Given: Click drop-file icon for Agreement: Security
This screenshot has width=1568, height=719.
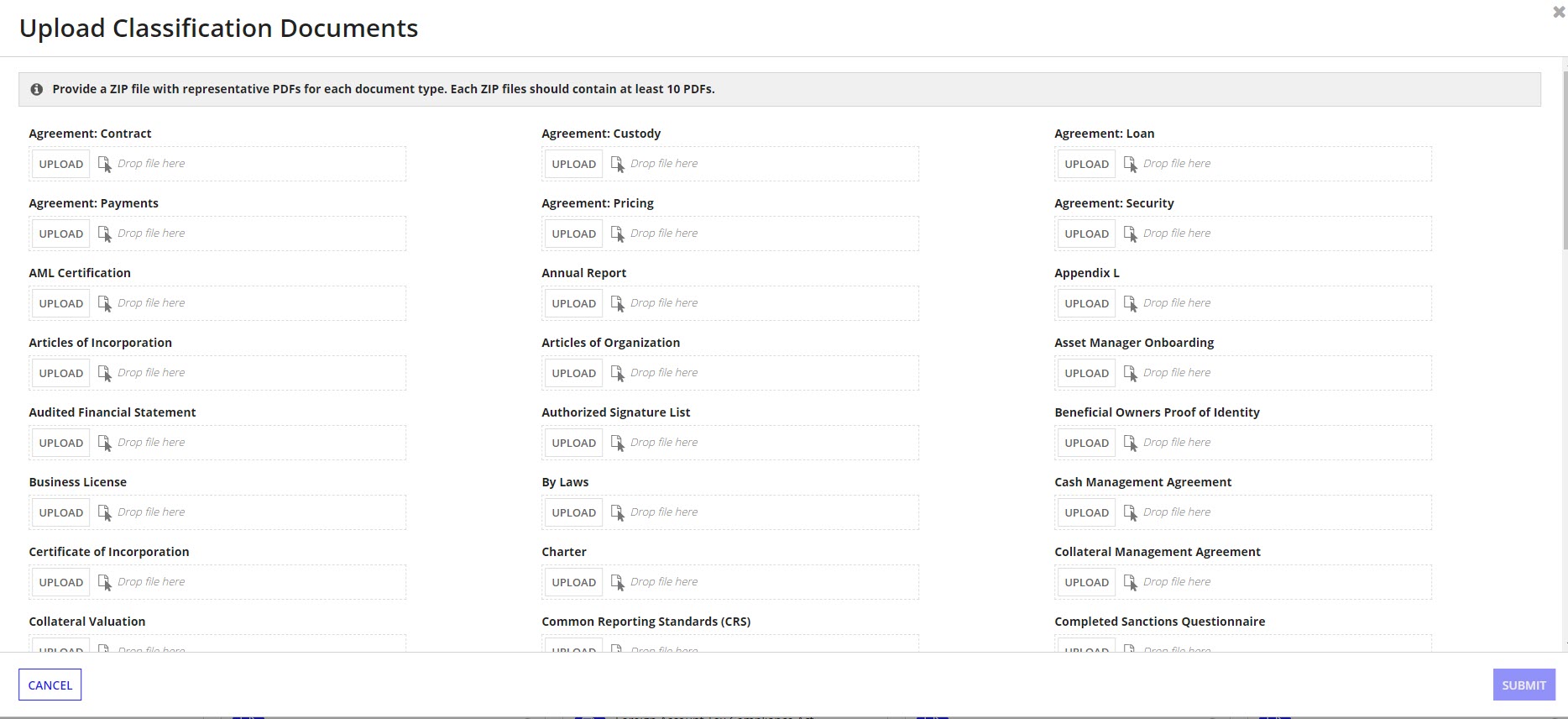Looking at the screenshot, I should 1131,234.
